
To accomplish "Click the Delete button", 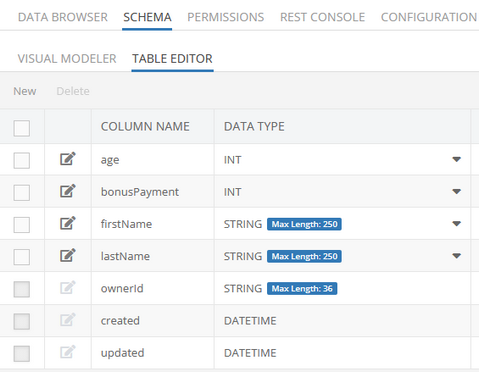I will tap(73, 91).
